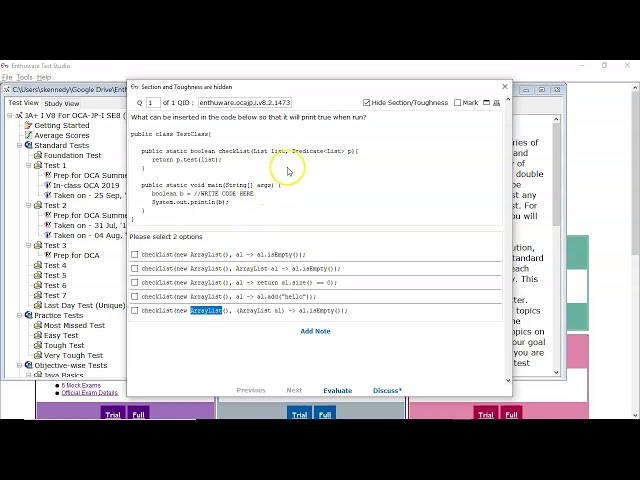
Task: Click the 'Taken on - 31 Jul' result icon
Action: click(48, 225)
